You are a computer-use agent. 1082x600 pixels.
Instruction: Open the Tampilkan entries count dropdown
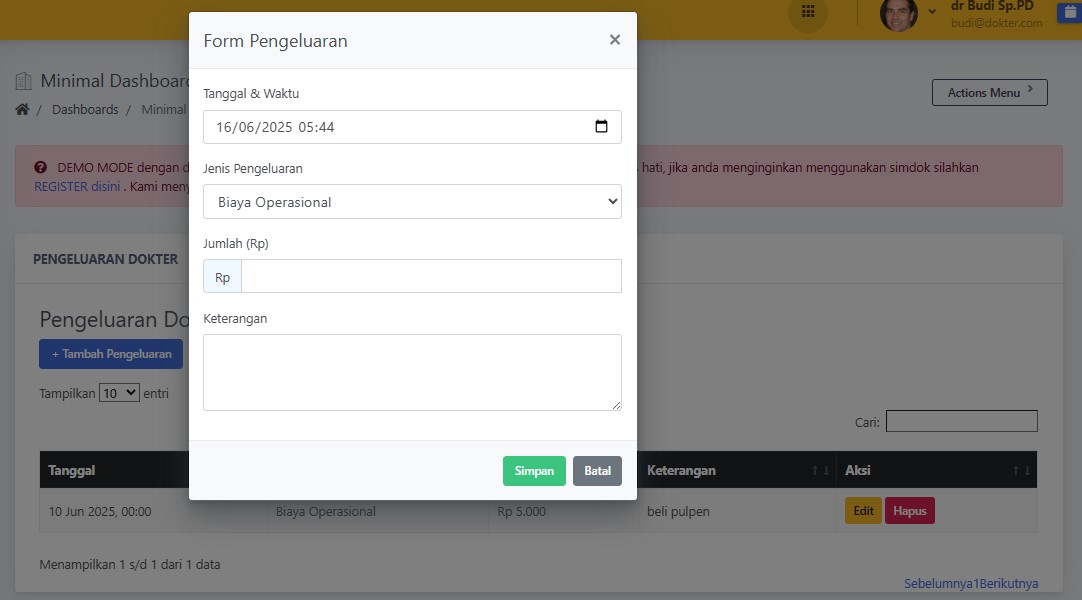coord(119,393)
